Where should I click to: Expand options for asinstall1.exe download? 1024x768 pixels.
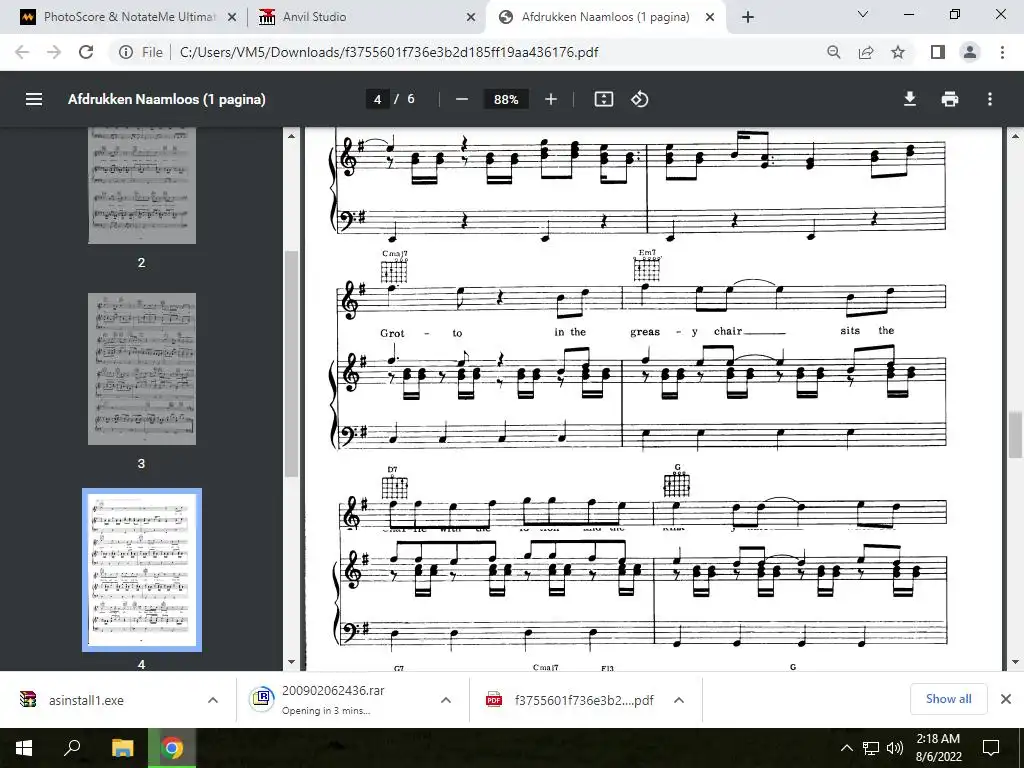(x=213, y=700)
